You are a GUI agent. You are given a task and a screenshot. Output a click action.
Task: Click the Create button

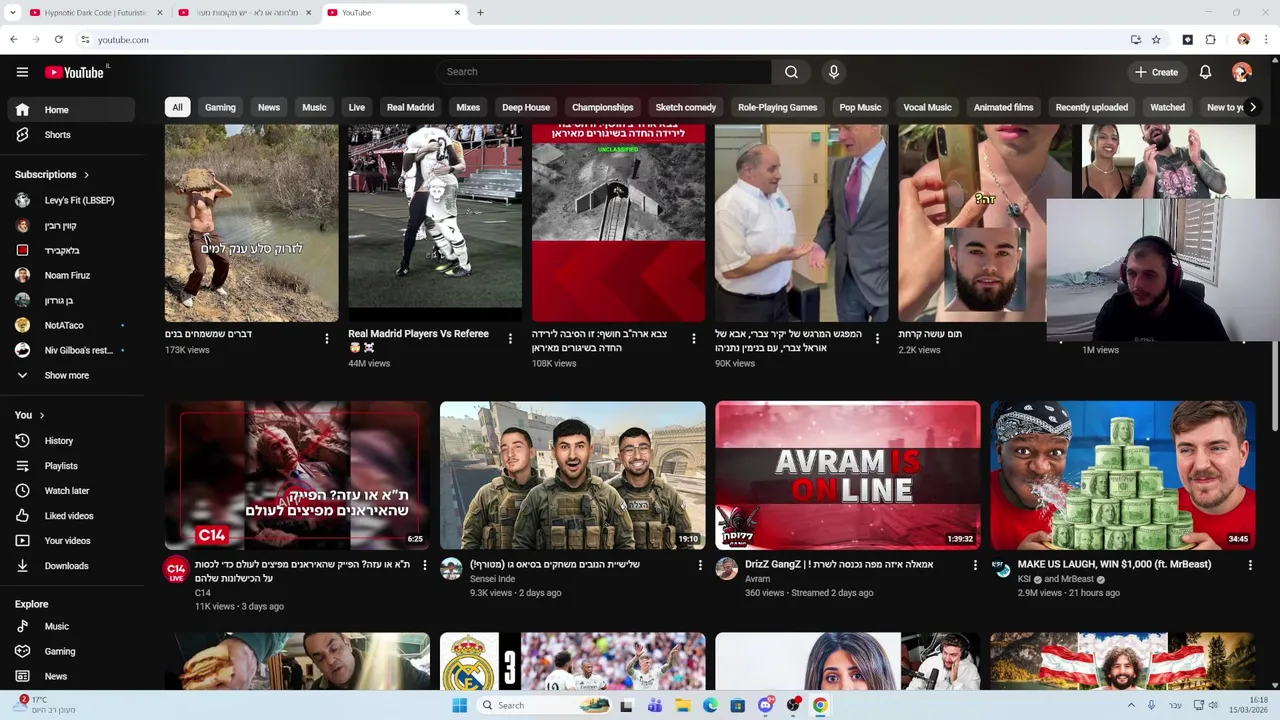tap(1156, 72)
